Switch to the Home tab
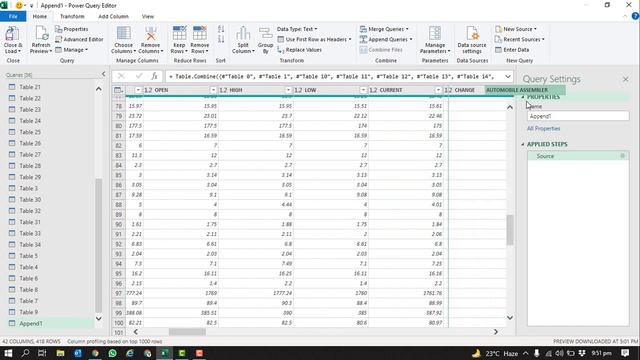This screenshot has height=360, width=640. [x=40, y=16]
